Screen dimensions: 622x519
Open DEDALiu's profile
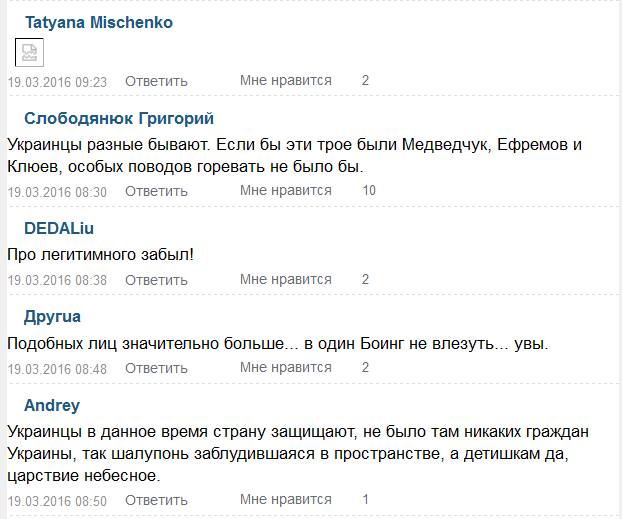(59, 228)
